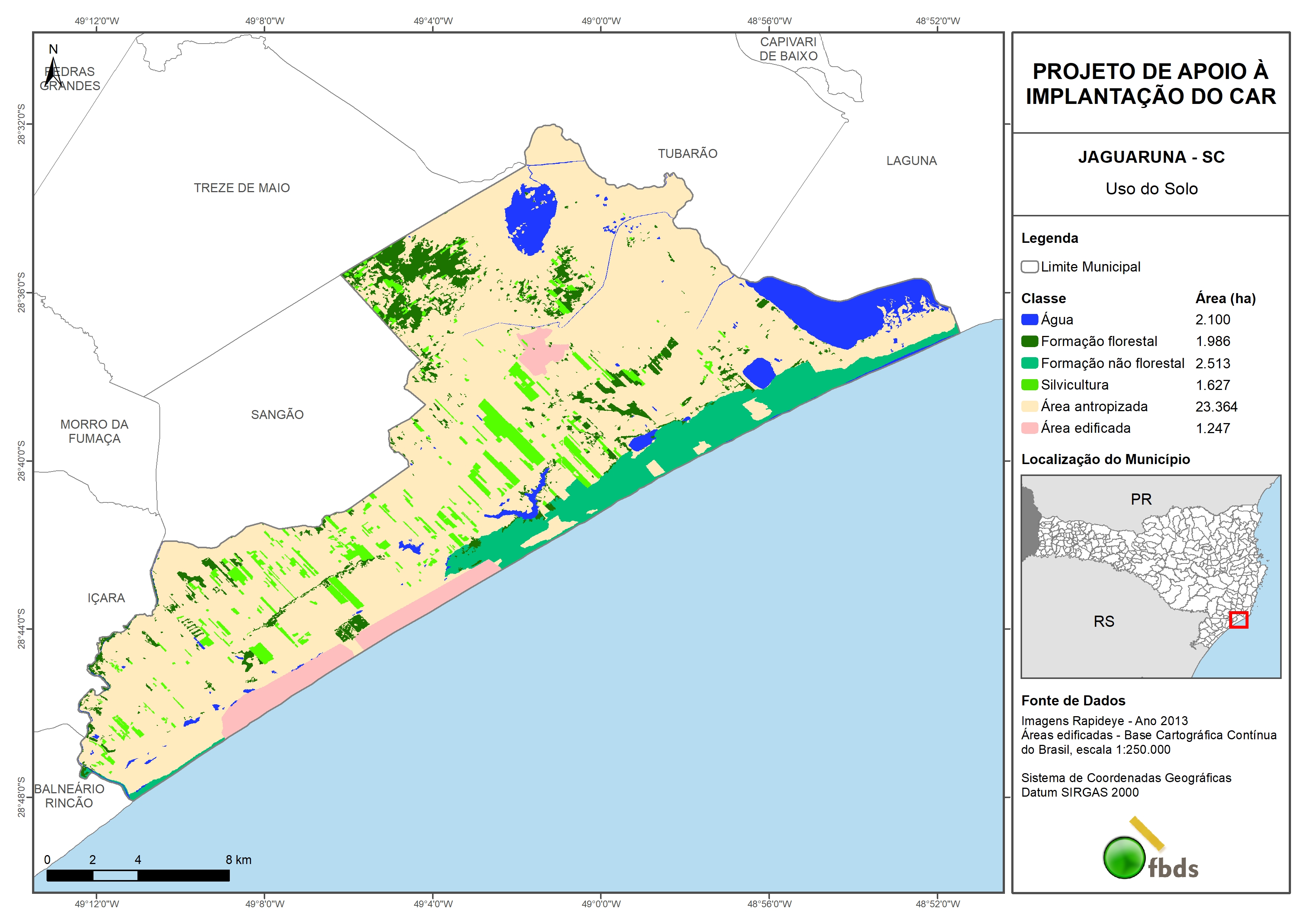Click the Formação florestal dark green swatch
The width and height of the screenshot is (1307, 924).
[x=1029, y=342]
